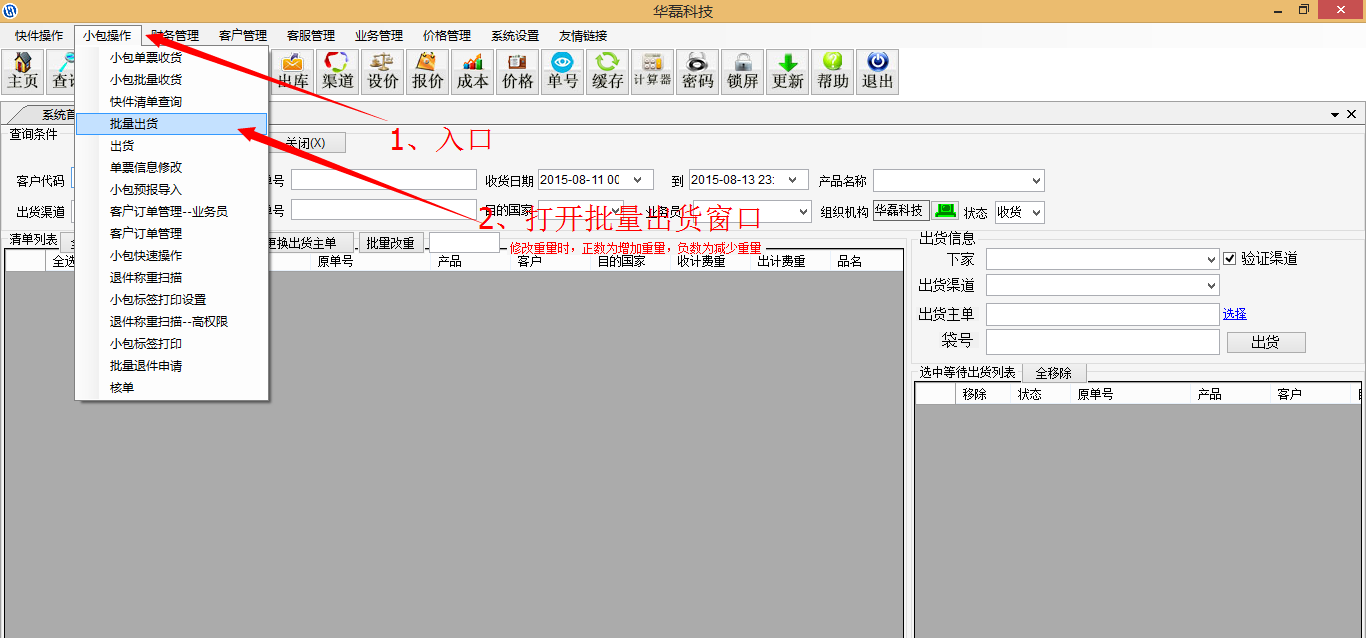Open the 价格管理 menu

tap(447, 36)
